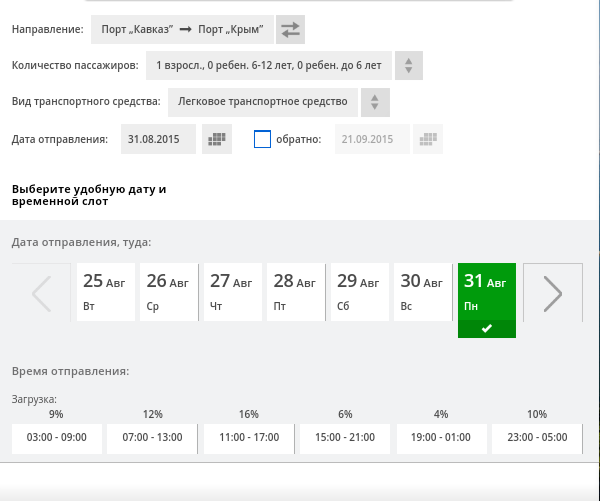This screenshot has width=600, height=504.
Task: Expand Легковое транспортное средство dropdown field
Action: (x=263, y=102)
